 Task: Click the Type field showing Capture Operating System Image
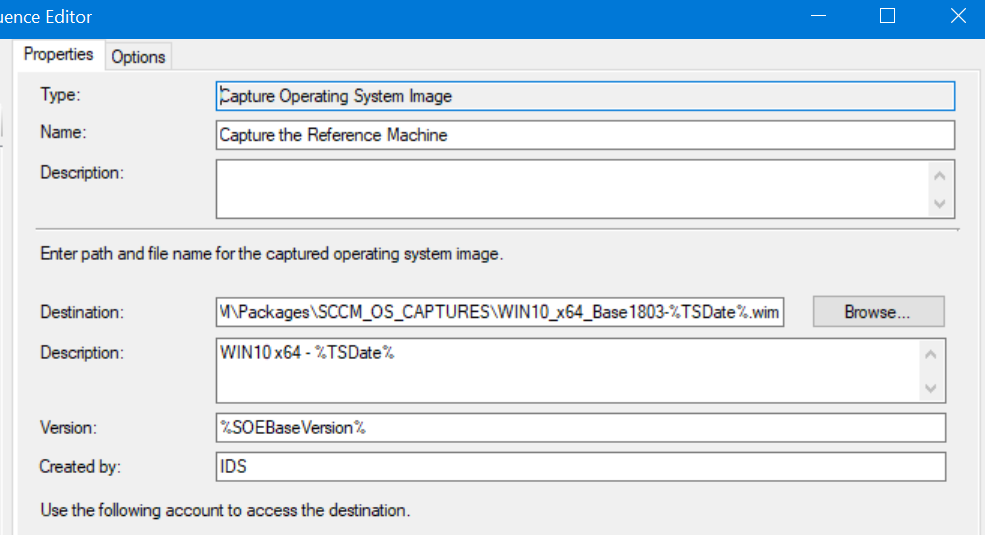(585, 96)
